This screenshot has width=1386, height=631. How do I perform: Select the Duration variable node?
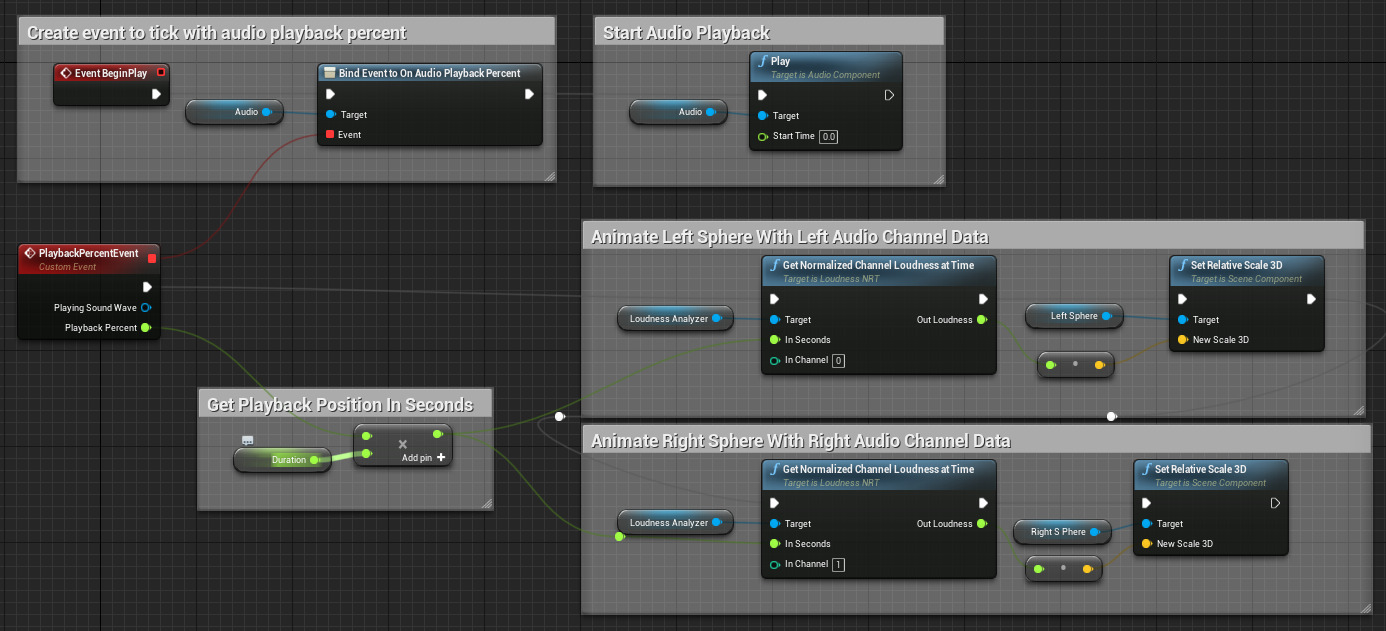pos(282,459)
